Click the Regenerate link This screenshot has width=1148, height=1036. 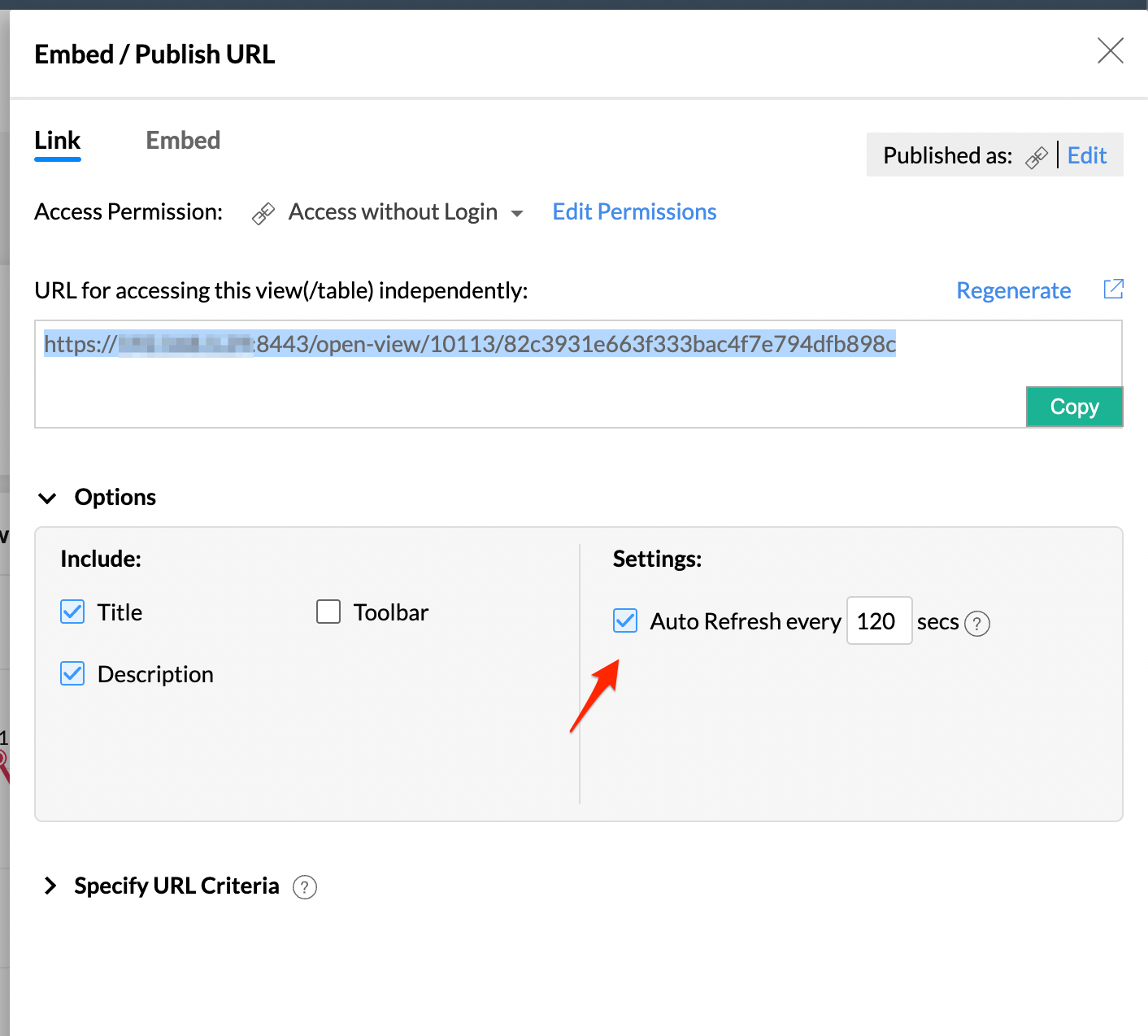click(1013, 290)
